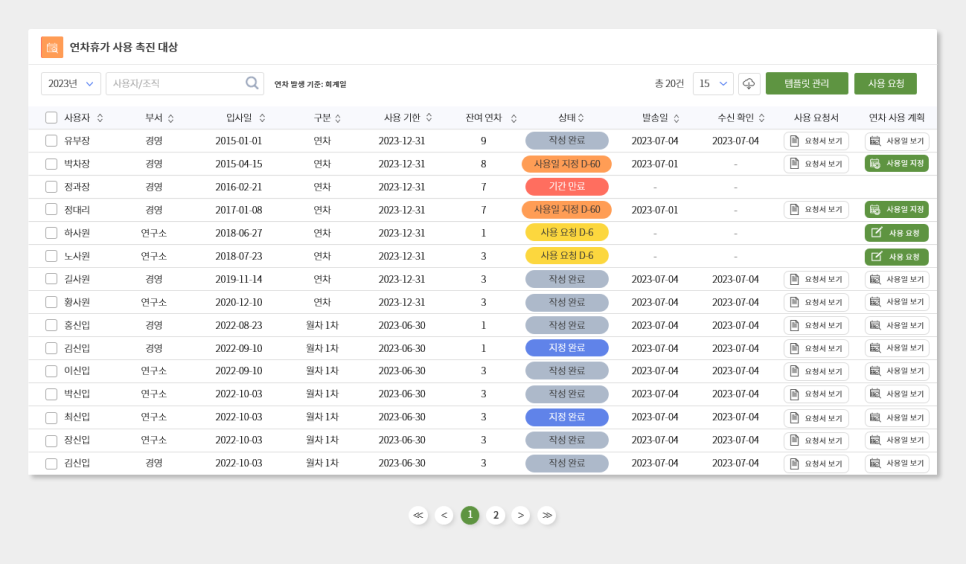The image size is (966, 564).
Task: Sort by 부서 column arrows
Action: (171, 118)
